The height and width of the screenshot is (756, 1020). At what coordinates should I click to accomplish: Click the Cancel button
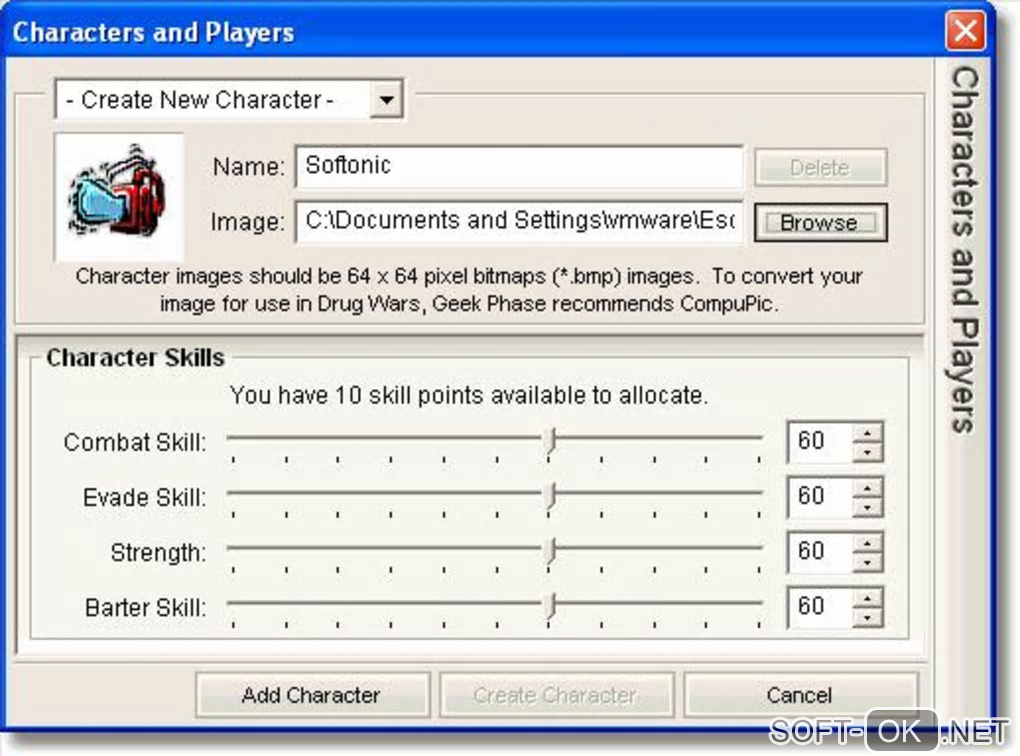799,695
